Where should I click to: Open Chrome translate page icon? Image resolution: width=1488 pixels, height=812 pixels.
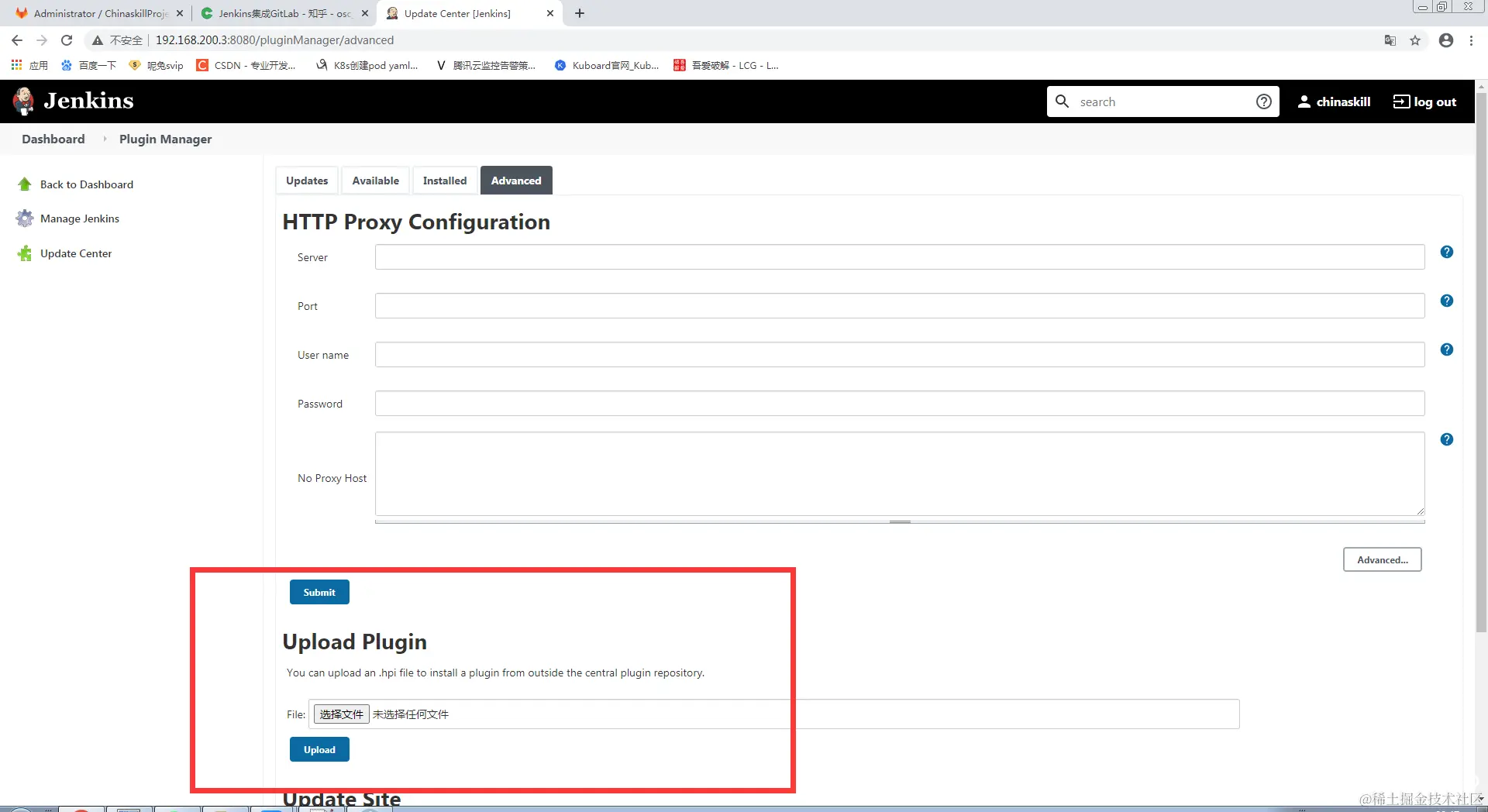coord(1390,40)
